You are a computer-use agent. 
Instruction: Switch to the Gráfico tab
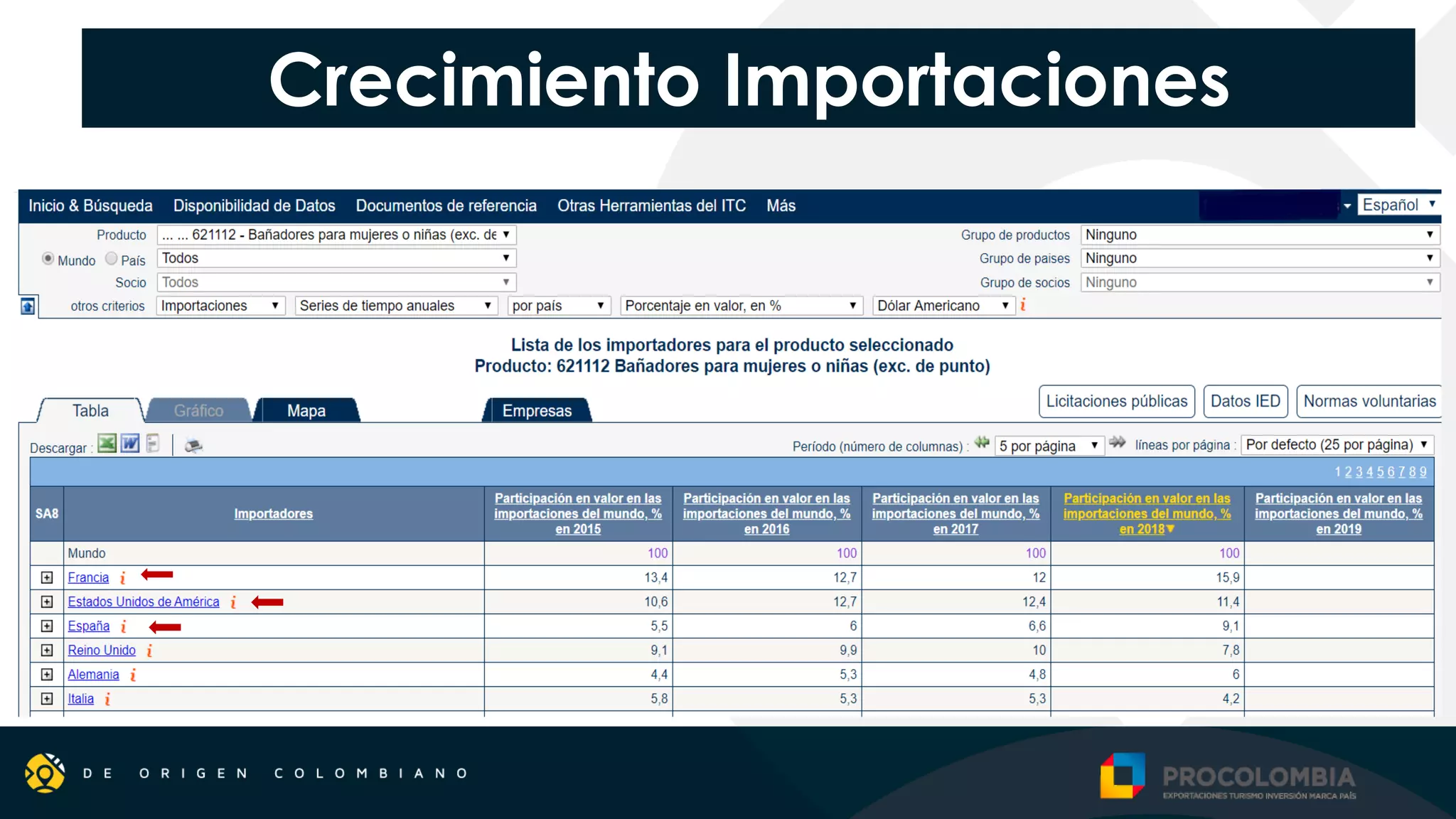tap(198, 410)
